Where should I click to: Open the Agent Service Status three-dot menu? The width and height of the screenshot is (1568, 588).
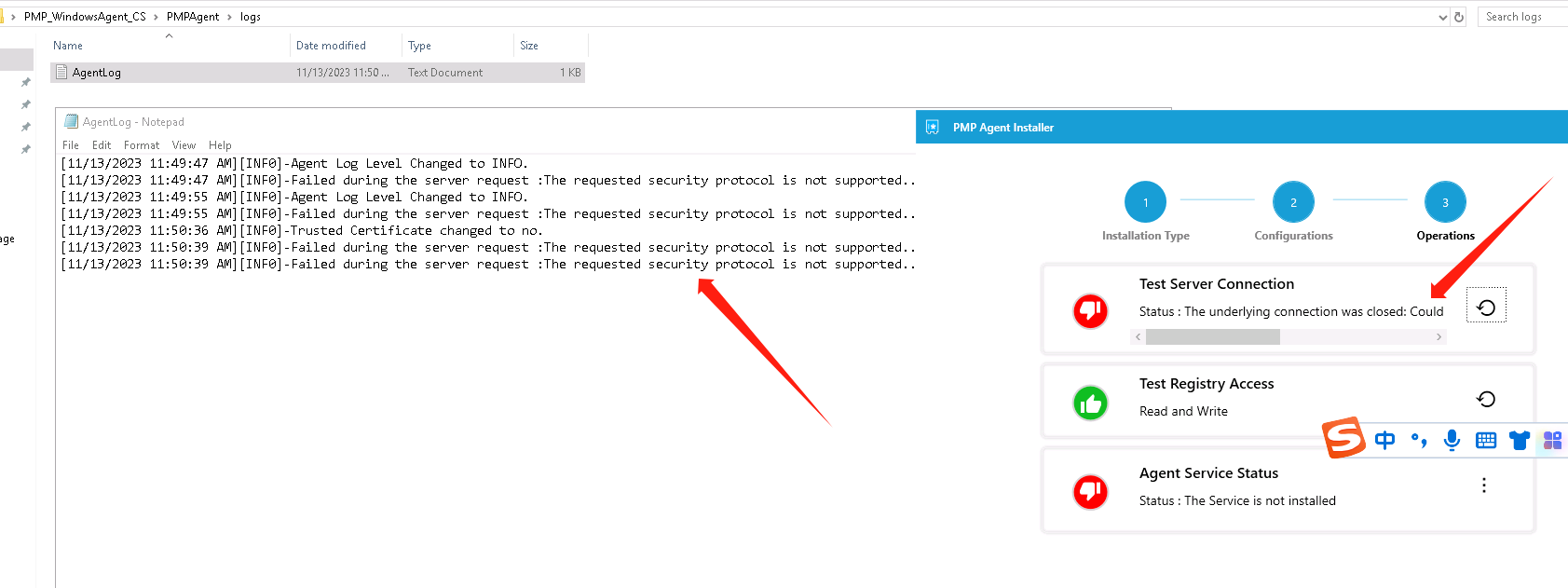tap(1484, 485)
